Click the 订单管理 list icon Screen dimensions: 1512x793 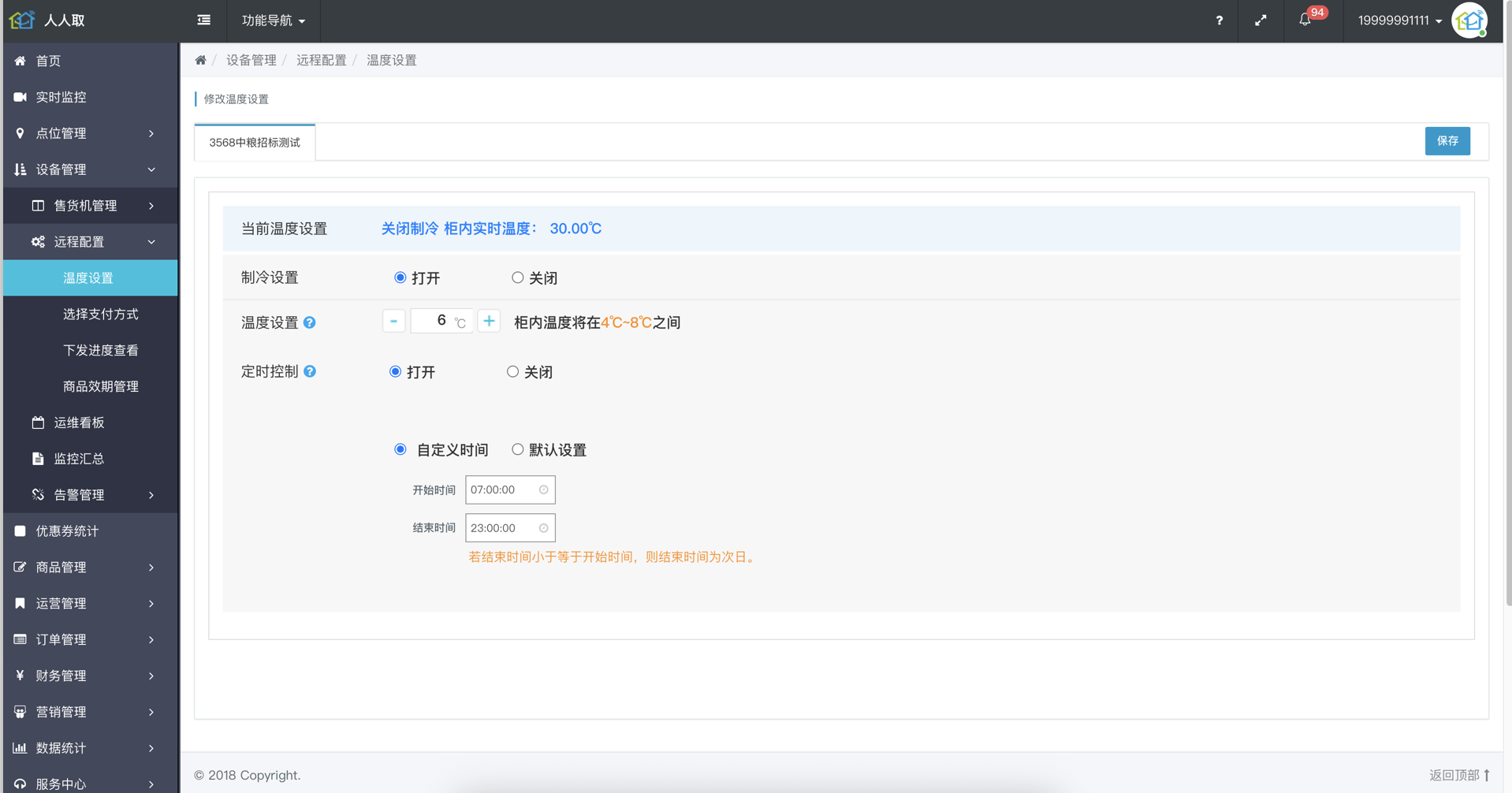tap(20, 640)
